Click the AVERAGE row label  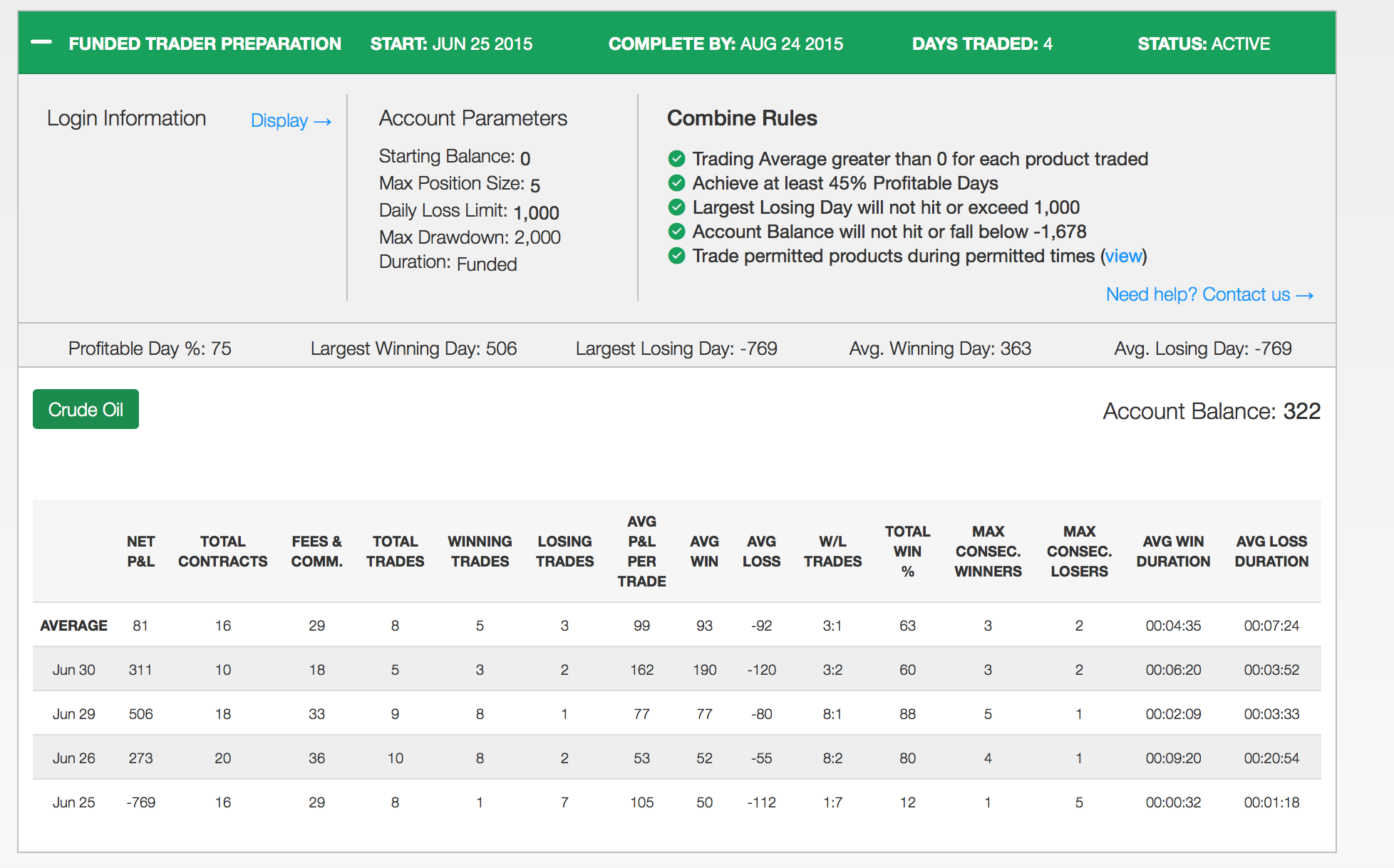pos(73,625)
